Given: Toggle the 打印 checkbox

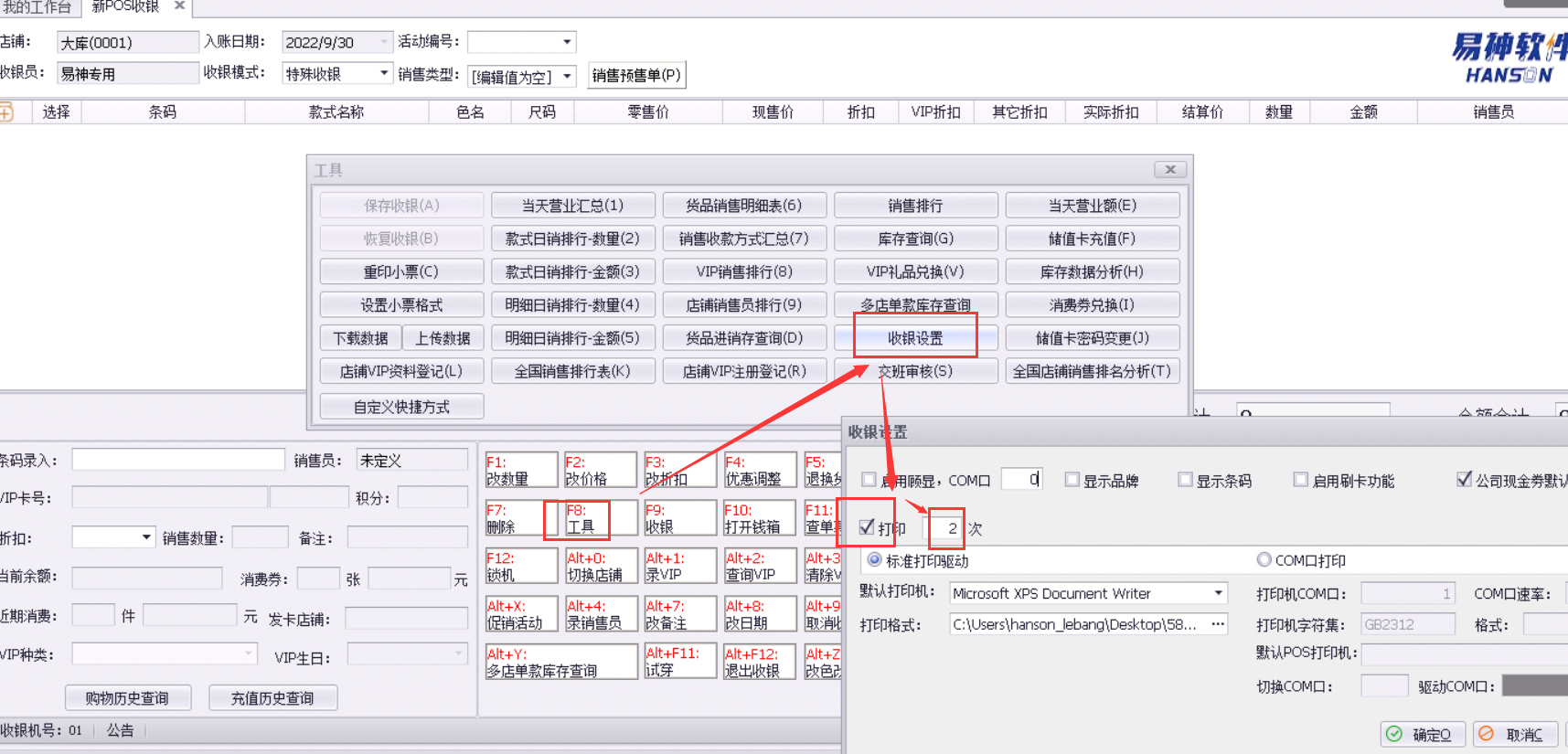Looking at the screenshot, I should click(x=867, y=527).
